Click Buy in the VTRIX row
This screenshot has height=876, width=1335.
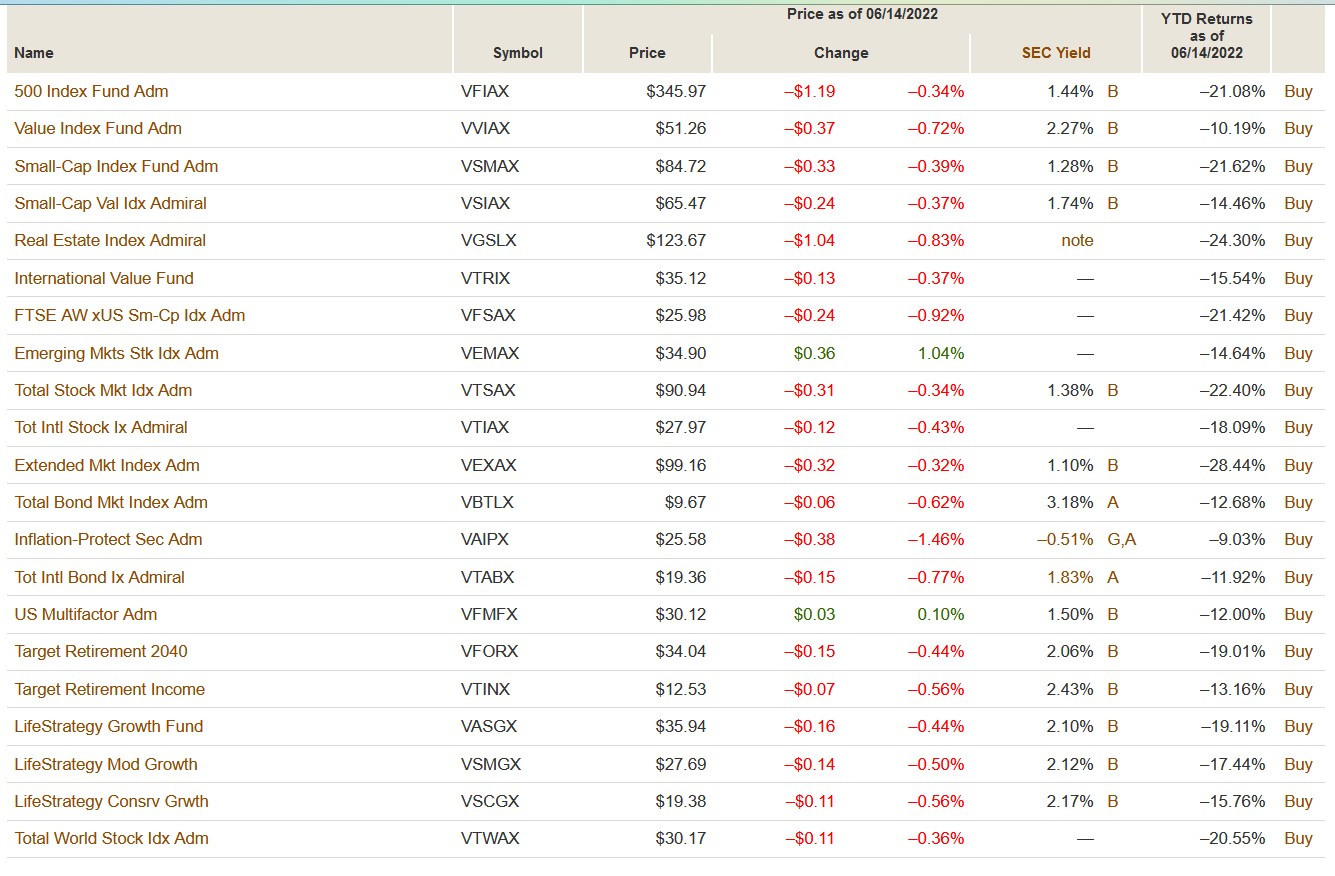point(1298,278)
